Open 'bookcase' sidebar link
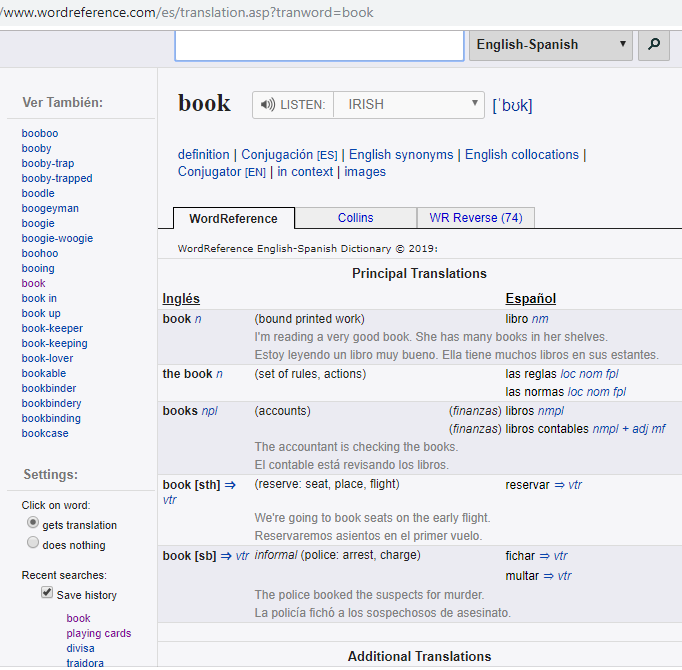This screenshot has height=670, width=682. pos(45,433)
